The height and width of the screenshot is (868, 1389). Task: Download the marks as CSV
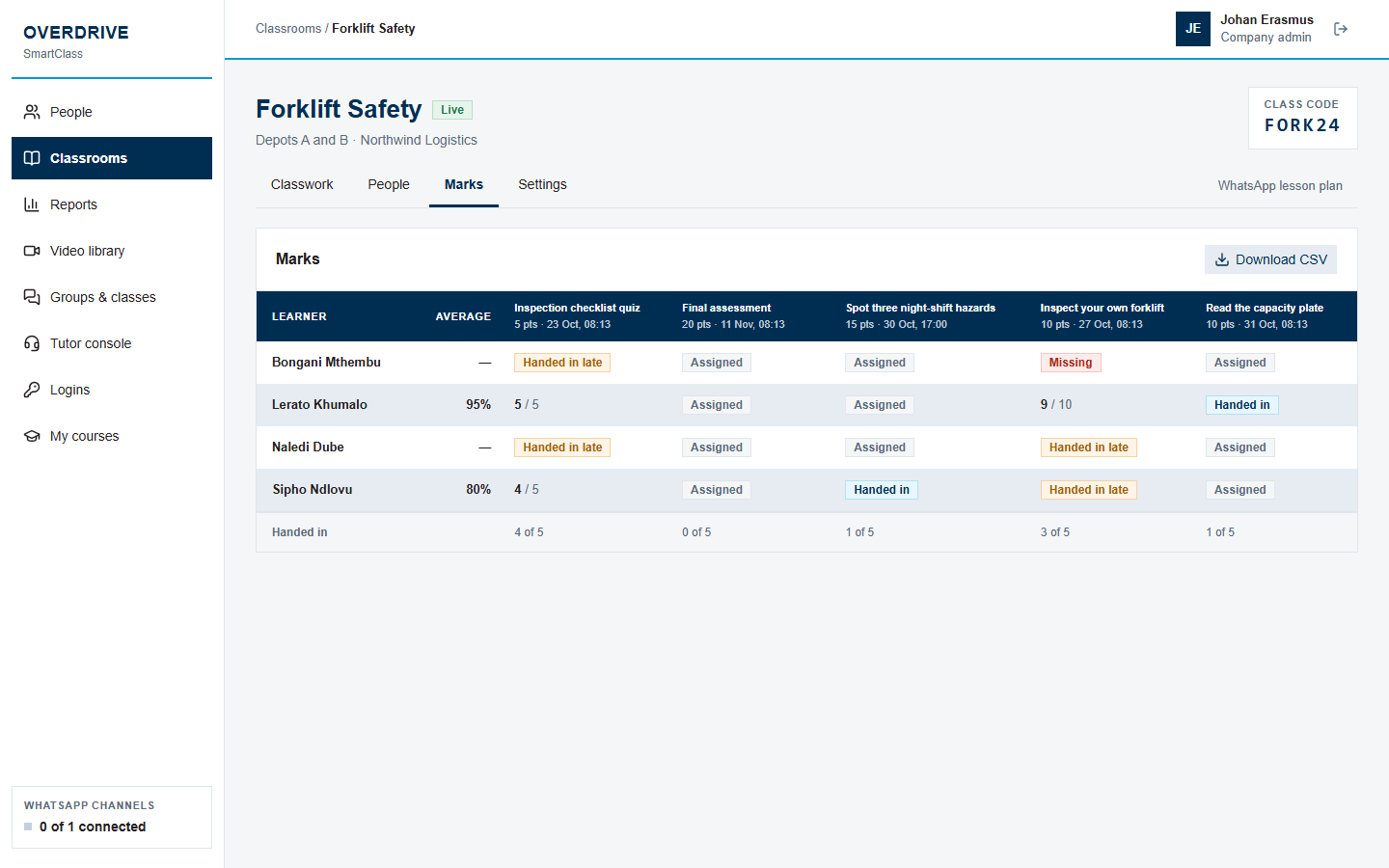click(1270, 259)
